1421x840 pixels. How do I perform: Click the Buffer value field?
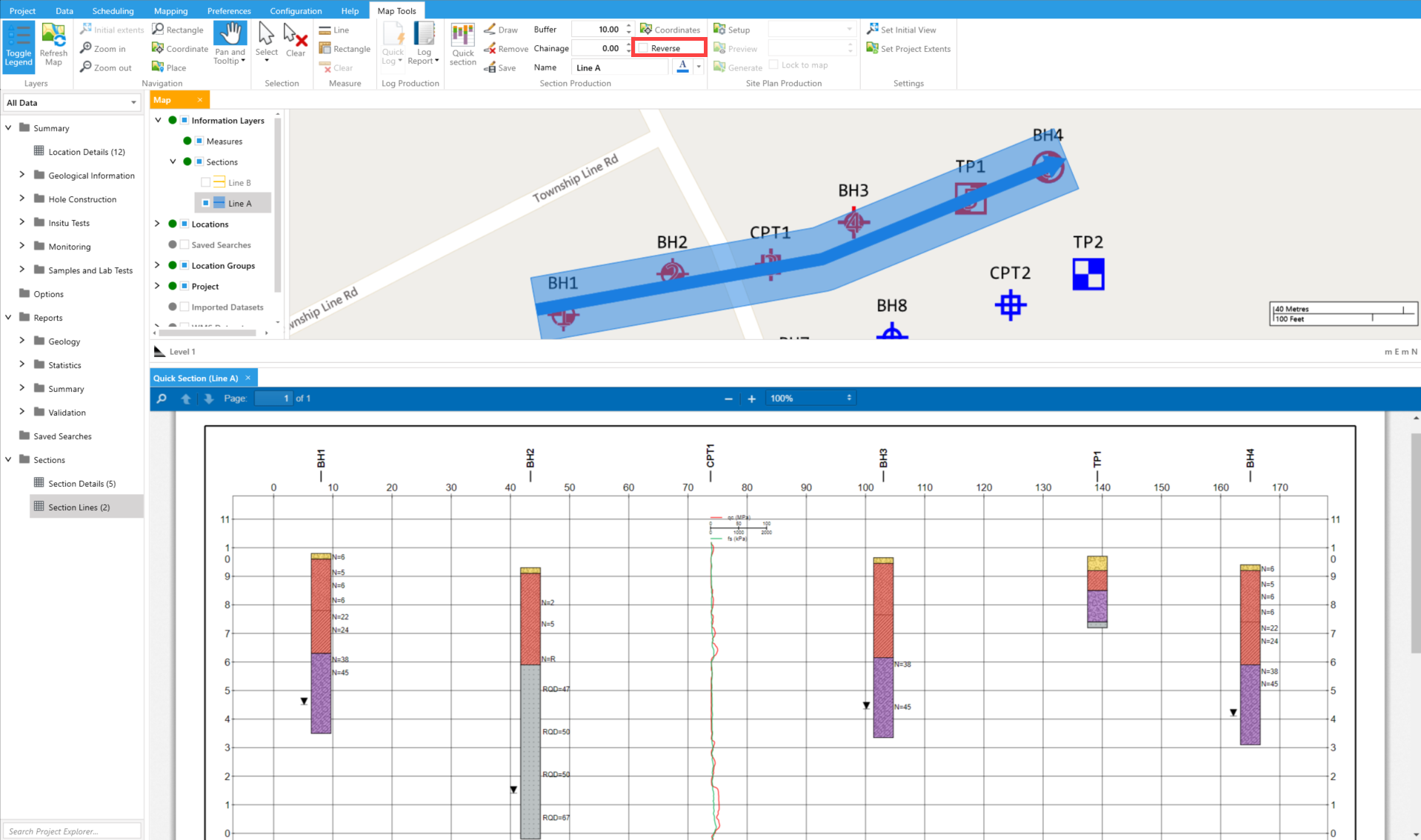(597, 30)
